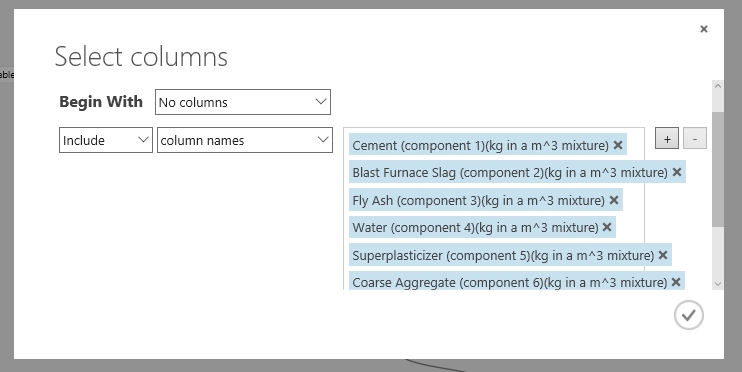Screen dimensions: 742x372
Task: Confirm selection with the checkmark button
Action: 689,315
